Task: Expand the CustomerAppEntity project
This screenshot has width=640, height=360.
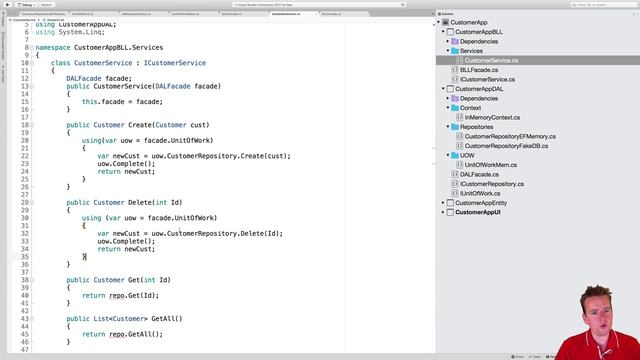Action: (443, 203)
